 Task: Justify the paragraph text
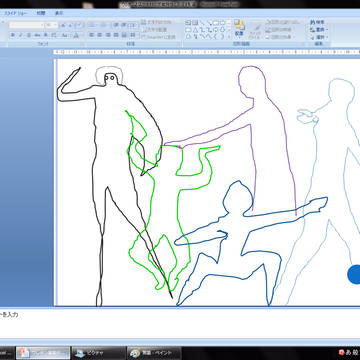[116, 35]
